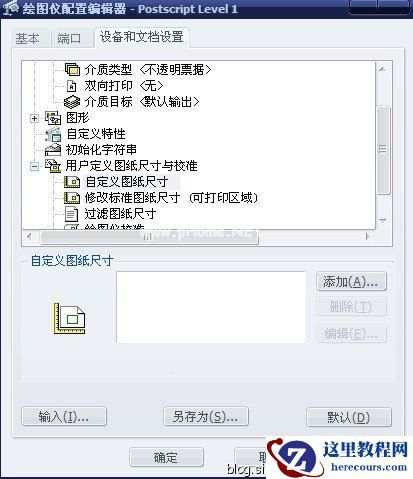Open the 端口 tab
The height and width of the screenshot is (479, 413).
pyautogui.click(x=69, y=39)
